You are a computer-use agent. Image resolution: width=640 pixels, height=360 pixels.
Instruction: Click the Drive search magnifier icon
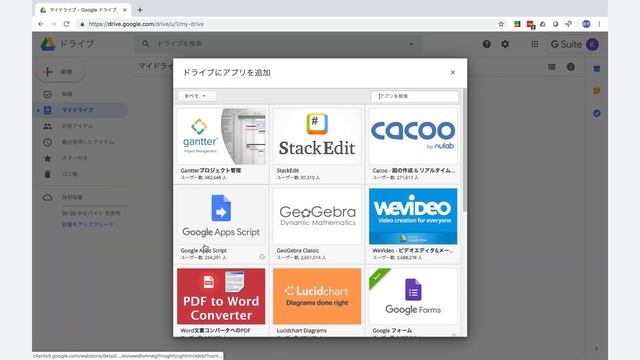(145, 44)
